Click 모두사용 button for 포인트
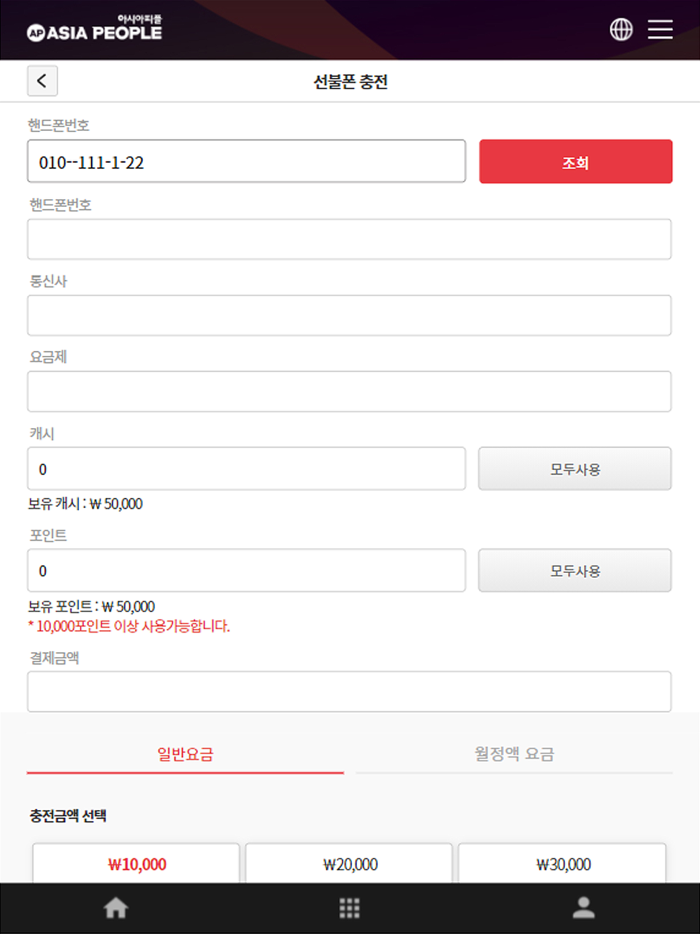The width and height of the screenshot is (700, 934). 575,571
